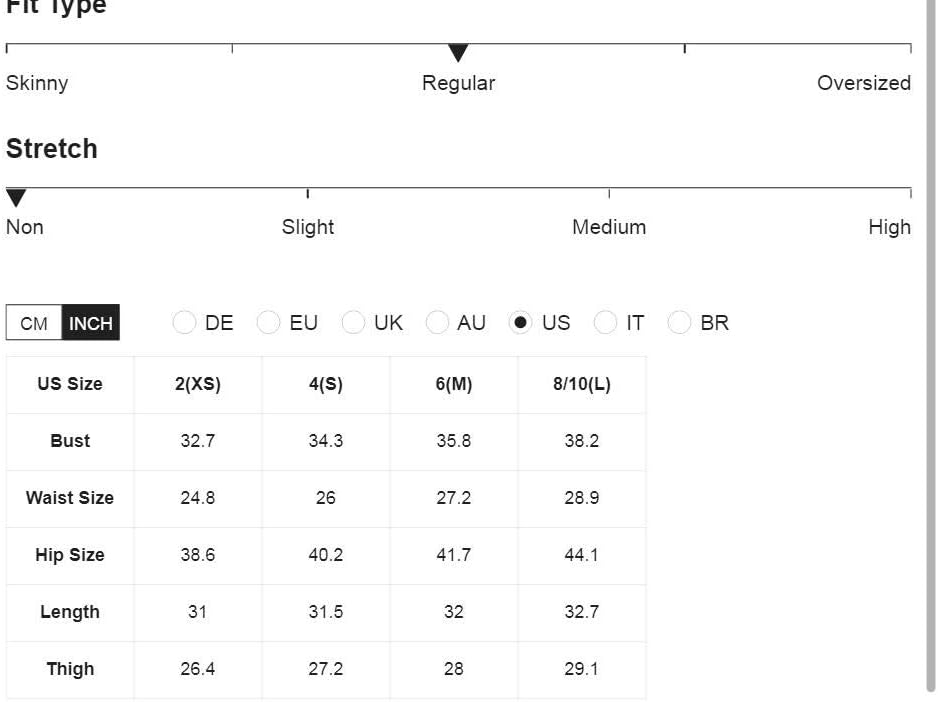Screen dimensions: 938x702
Task: Select the US size region radio button
Action: coord(520,323)
